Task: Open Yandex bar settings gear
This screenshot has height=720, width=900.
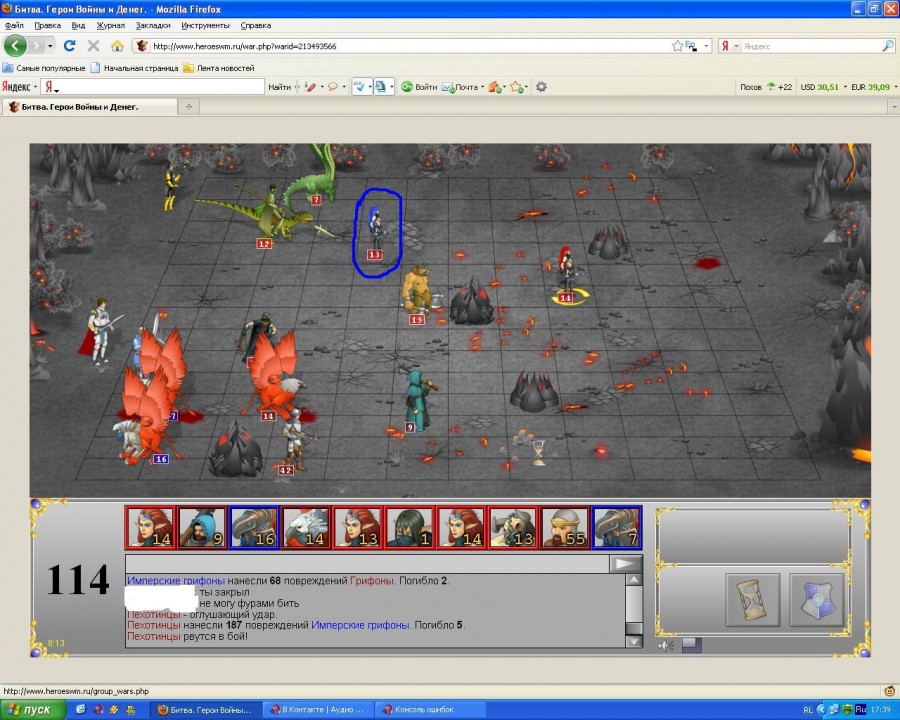Action: click(541, 87)
